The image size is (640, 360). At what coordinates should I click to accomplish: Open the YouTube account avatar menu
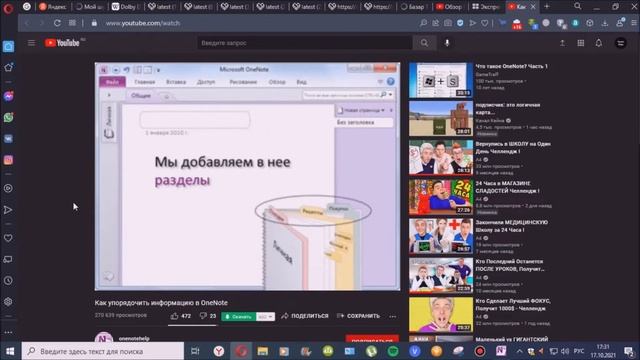pyautogui.click(x=621, y=43)
